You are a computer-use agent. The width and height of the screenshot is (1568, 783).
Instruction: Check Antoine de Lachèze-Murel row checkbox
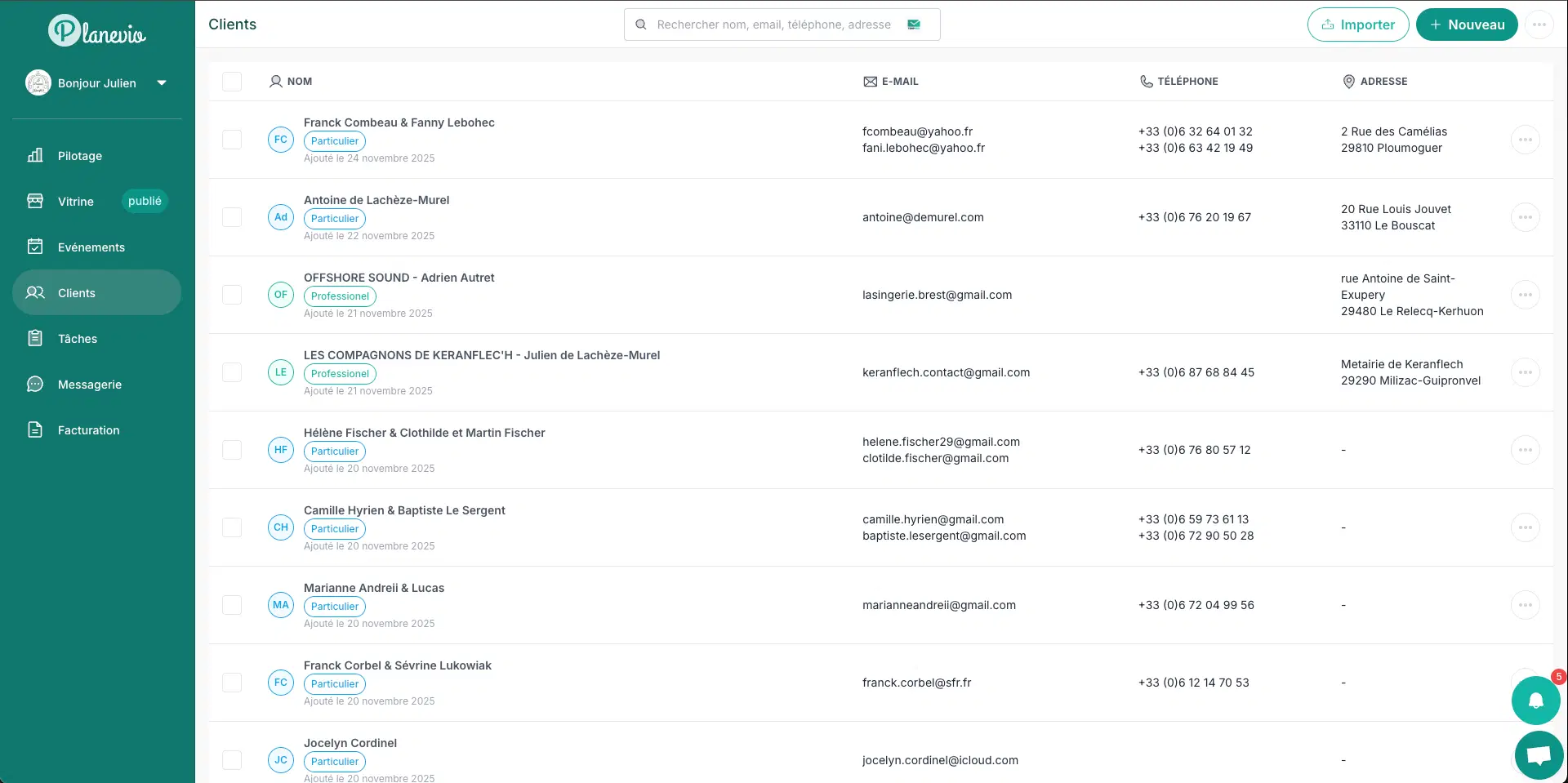coord(232,217)
